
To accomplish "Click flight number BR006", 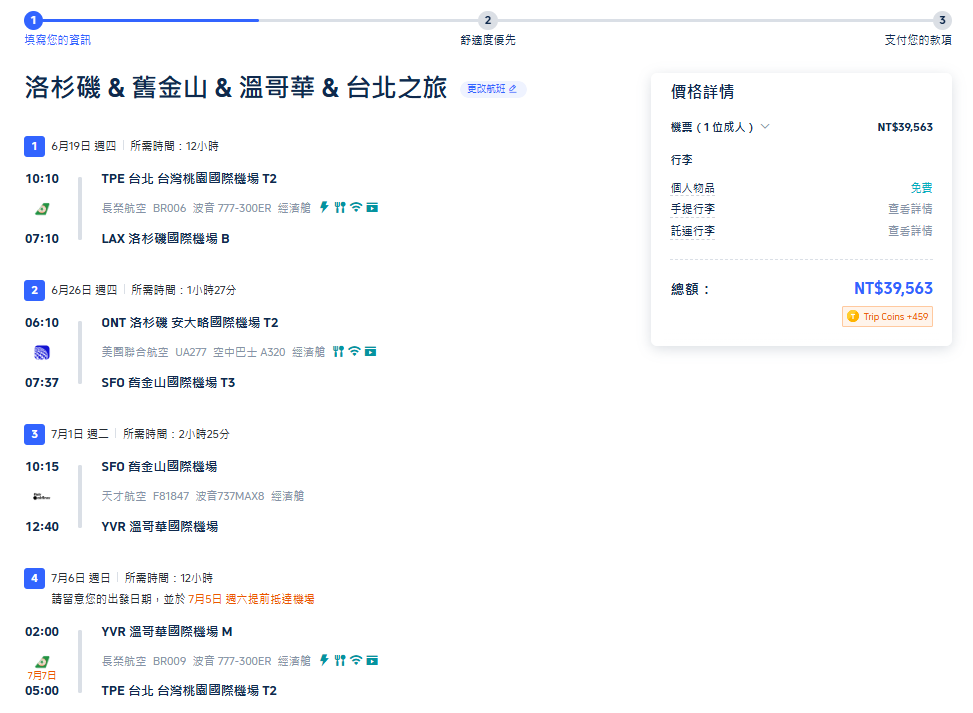I will pos(169,208).
